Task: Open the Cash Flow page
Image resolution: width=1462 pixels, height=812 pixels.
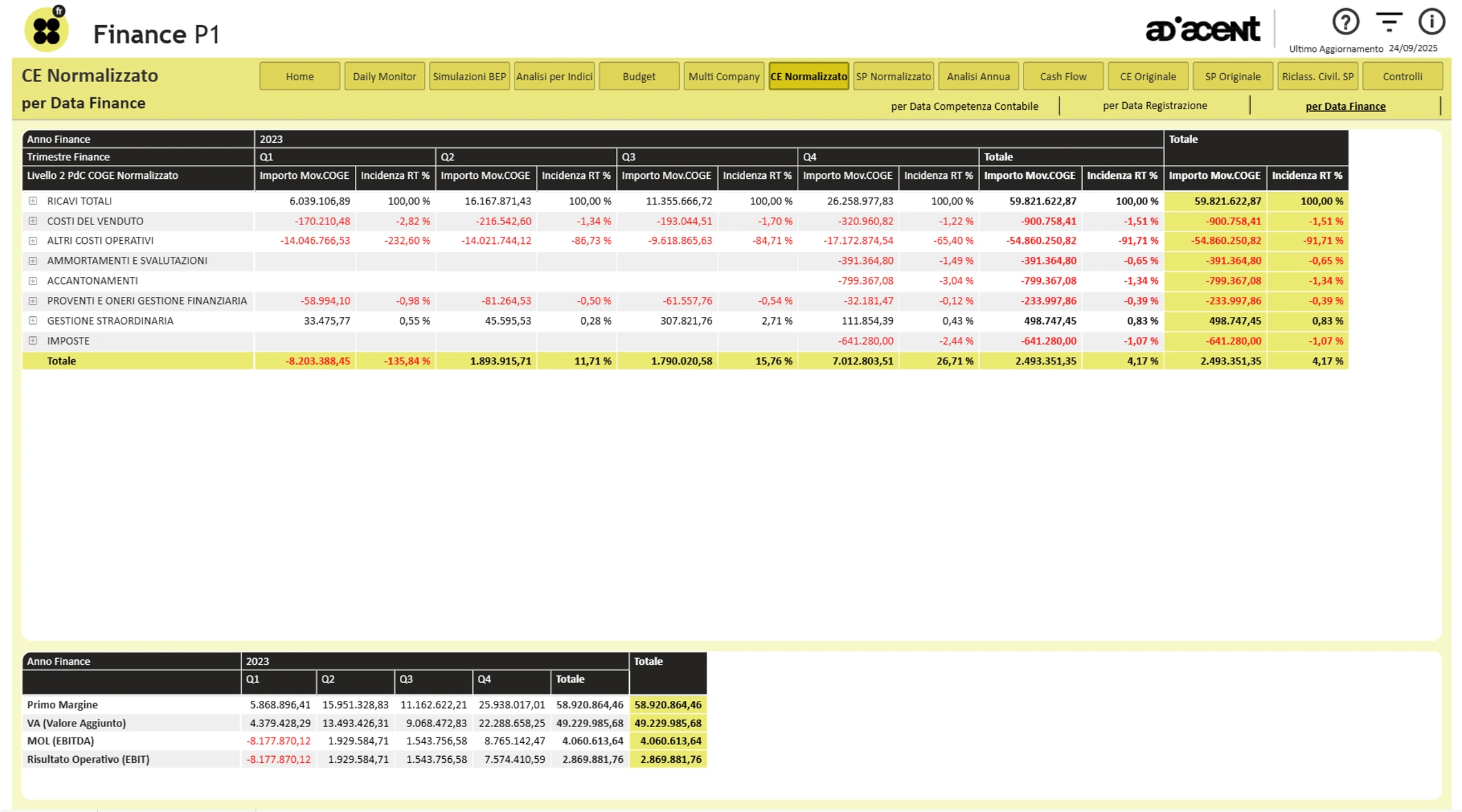Action: [1063, 77]
